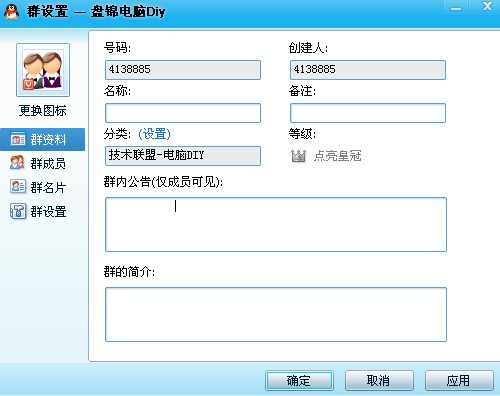
Task: Click the 取消 button
Action: point(379,380)
